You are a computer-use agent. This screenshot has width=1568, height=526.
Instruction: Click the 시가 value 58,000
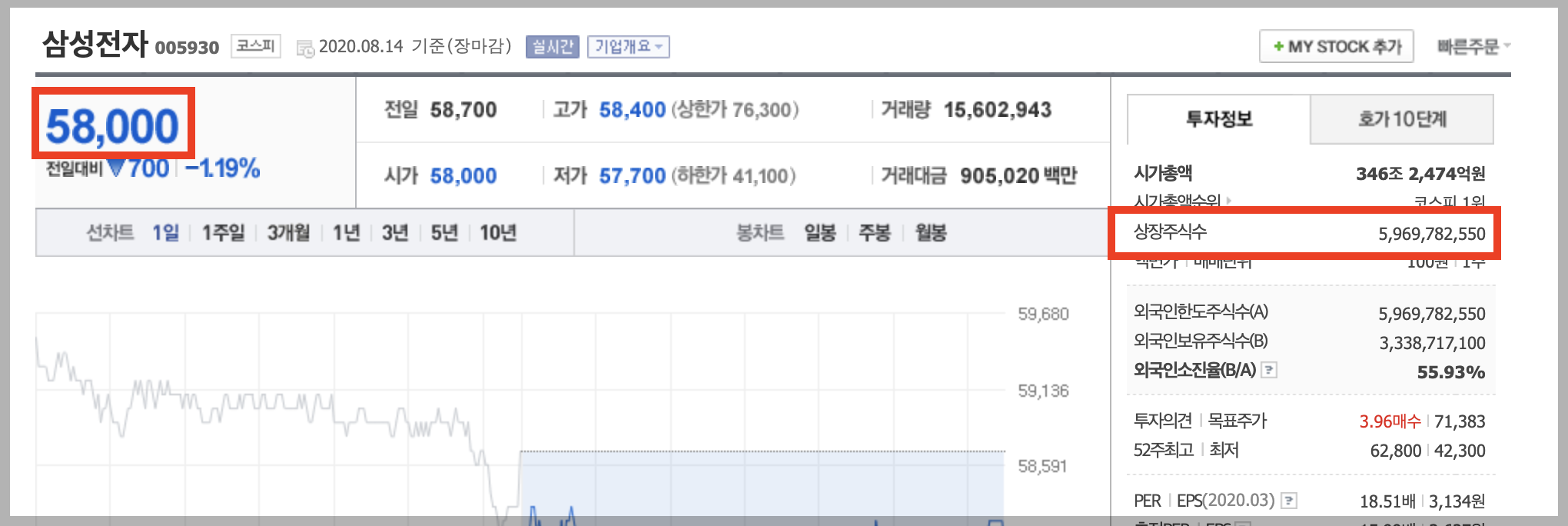click(x=463, y=176)
